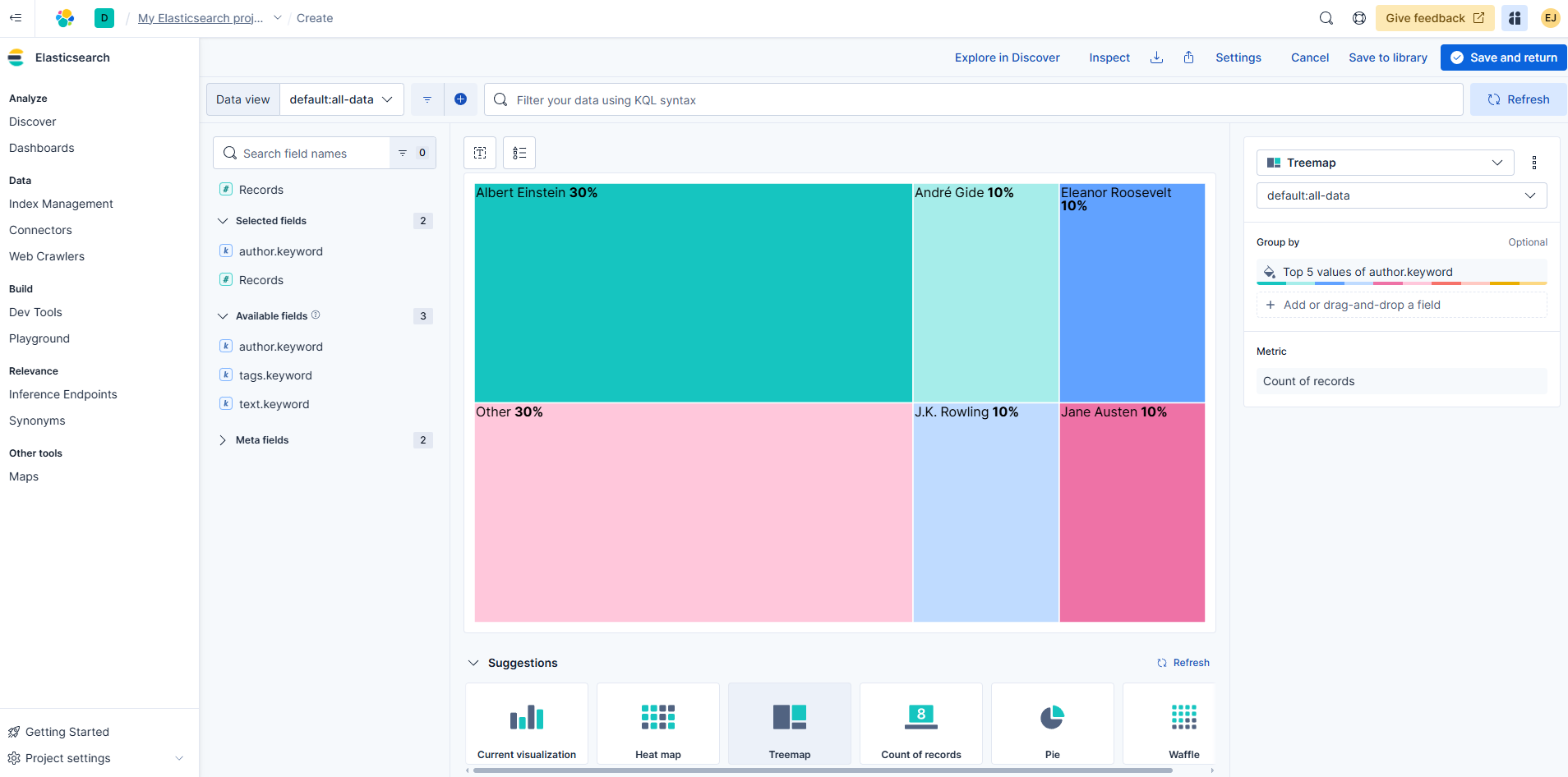Open the Settings toolbar item
The height and width of the screenshot is (777, 1568).
(1238, 57)
